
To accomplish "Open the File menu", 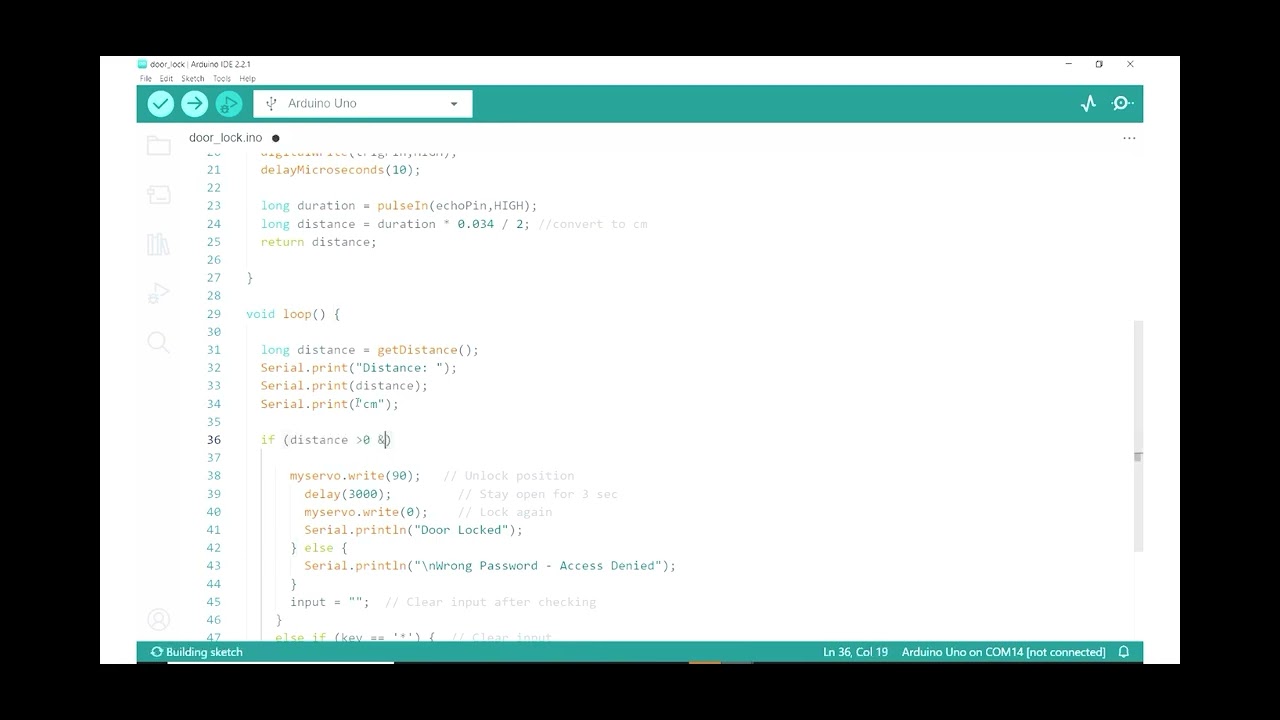I will pyautogui.click(x=146, y=78).
